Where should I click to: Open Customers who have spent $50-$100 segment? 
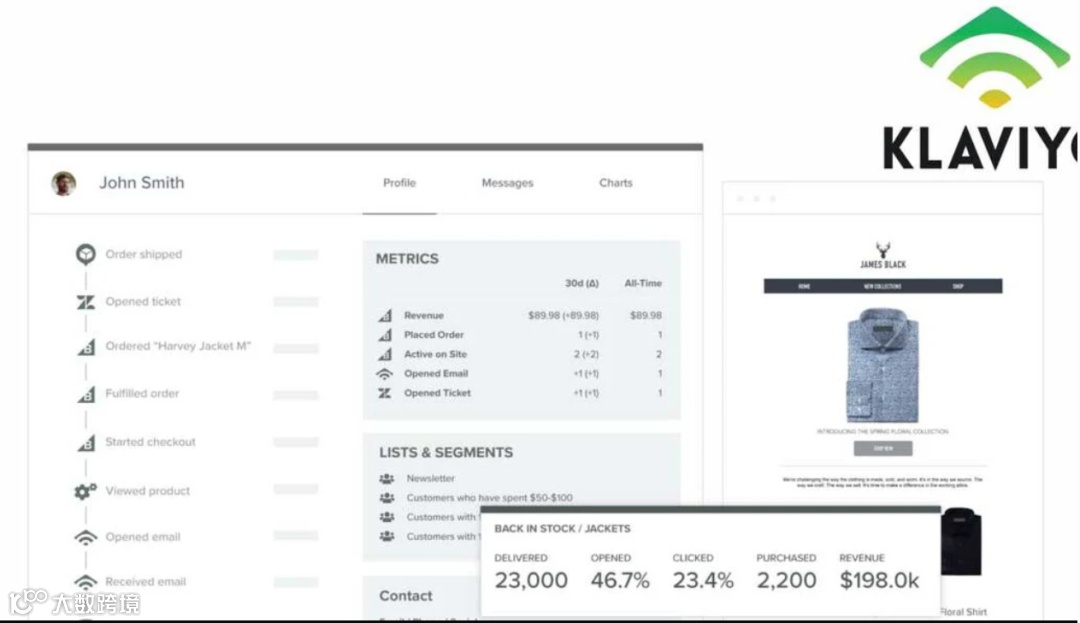489,498
